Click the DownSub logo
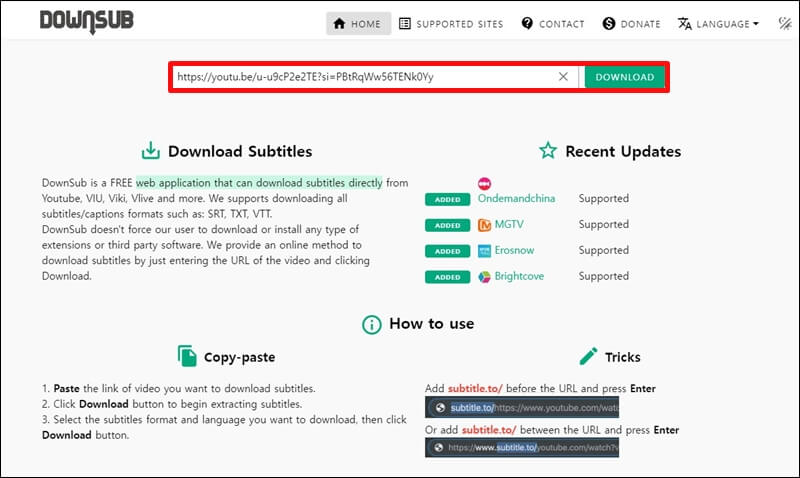Screen dimensions: 800x478 [87, 21]
